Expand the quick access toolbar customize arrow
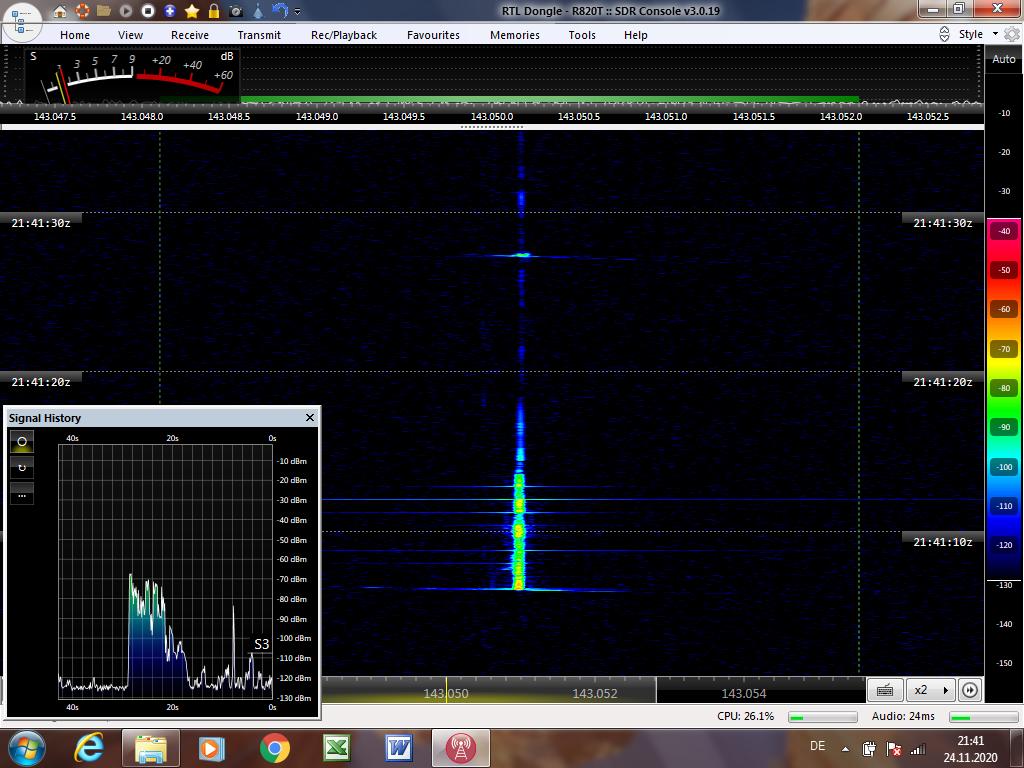1024x768 pixels. click(x=298, y=12)
